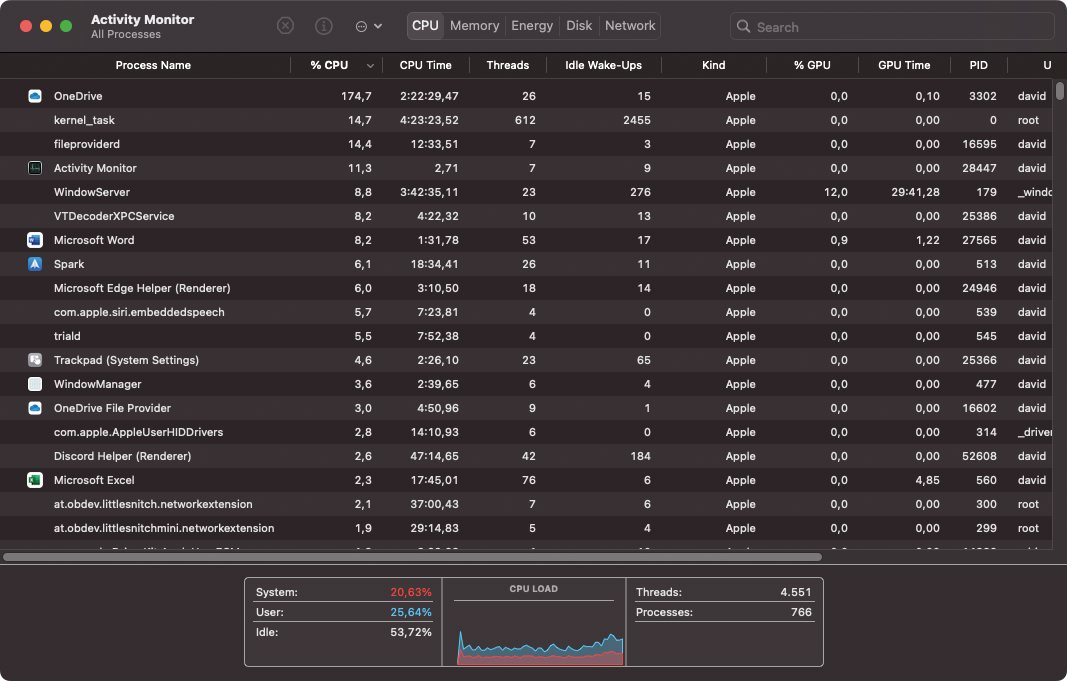
Task: Click the Trackpad System Settings icon
Action: click(35, 360)
